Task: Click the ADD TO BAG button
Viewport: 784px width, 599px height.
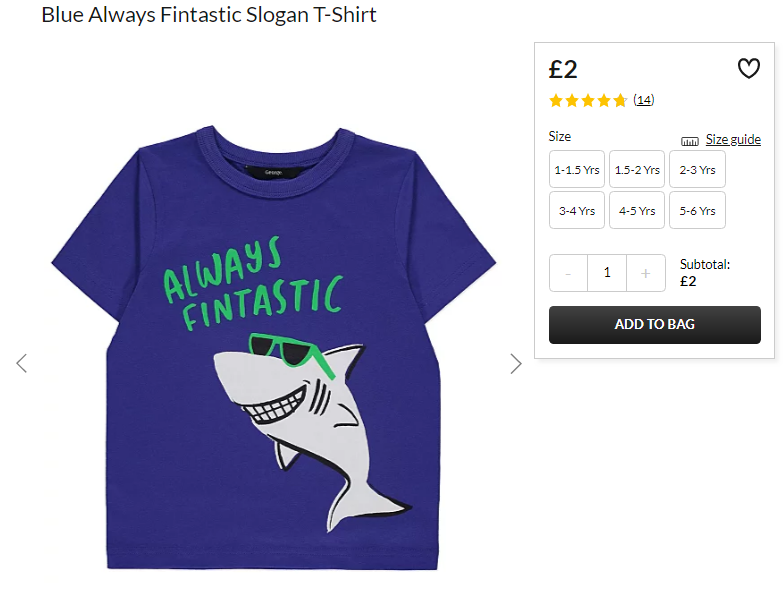Action: tap(654, 324)
